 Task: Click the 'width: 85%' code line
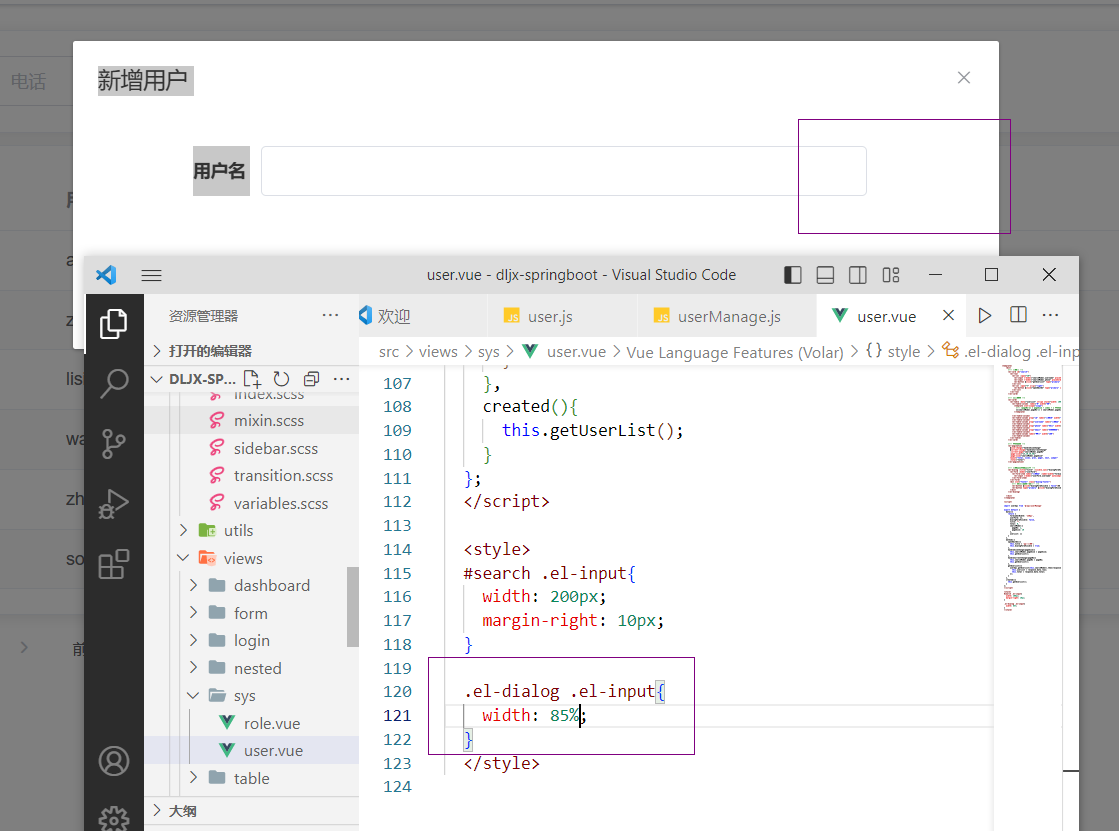[534, 715]
